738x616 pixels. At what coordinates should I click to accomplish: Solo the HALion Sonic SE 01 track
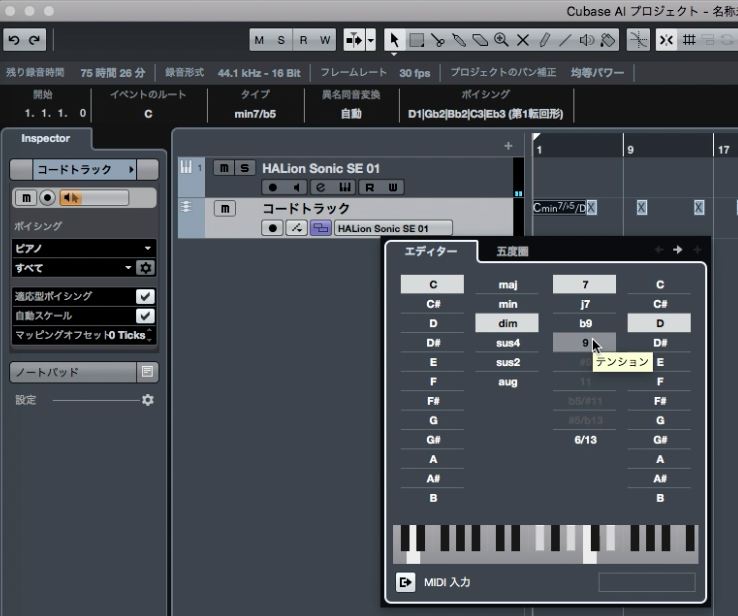[245, 168]
